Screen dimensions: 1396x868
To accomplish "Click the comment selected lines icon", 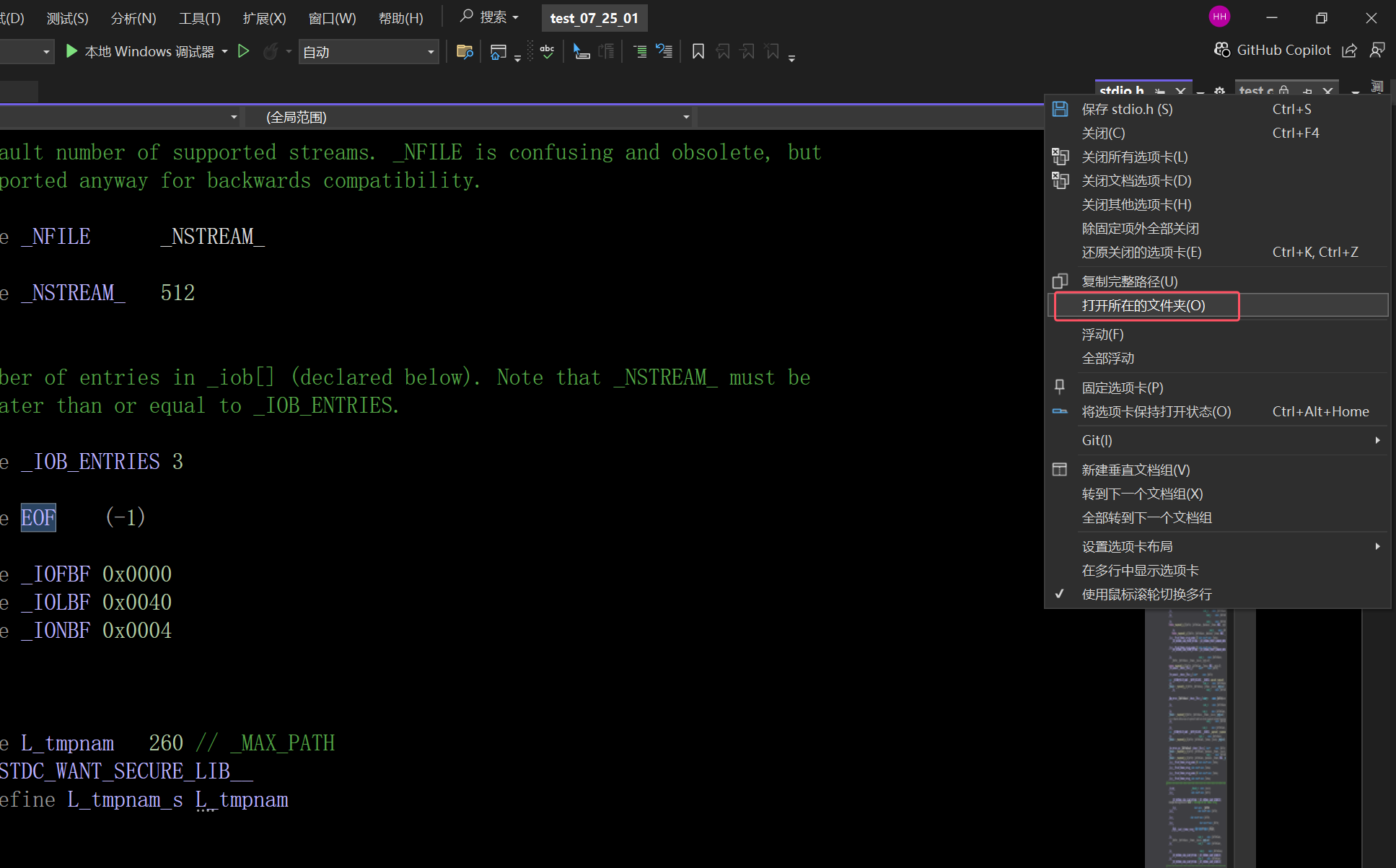I will pos(639,52).
